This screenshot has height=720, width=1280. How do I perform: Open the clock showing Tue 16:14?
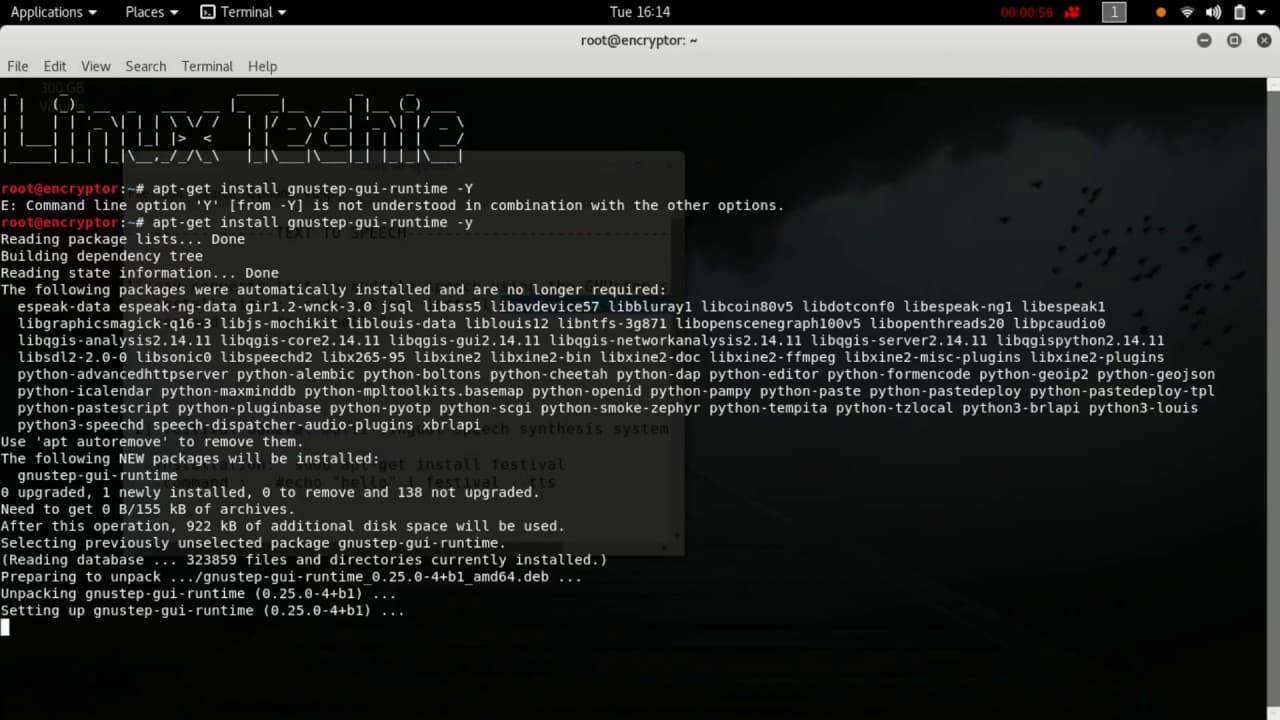tap(640, 12)
